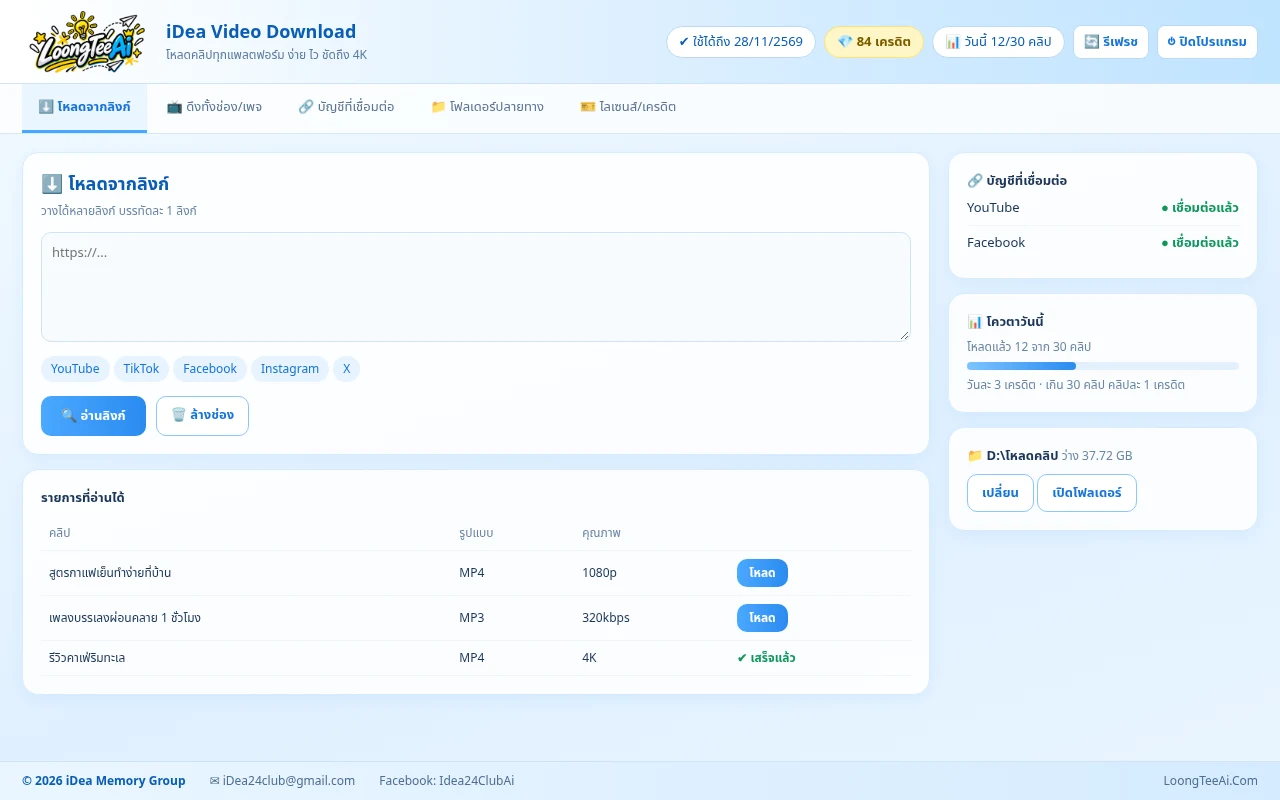Click the ล้างช่อง clear button
1280x800 pixels.
point(202,416)
